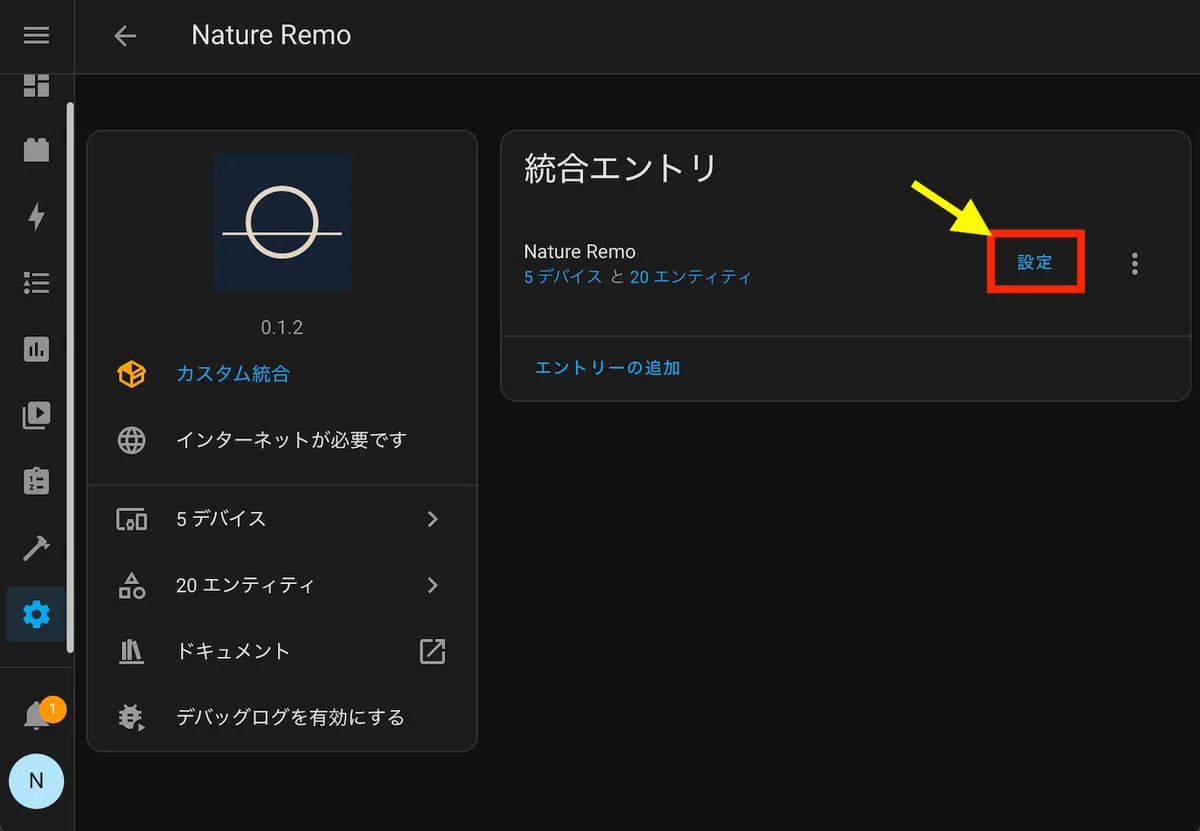Open the 5 デバイス link in entry
This screenshot has width=1200, height=831.
[563, 277]
